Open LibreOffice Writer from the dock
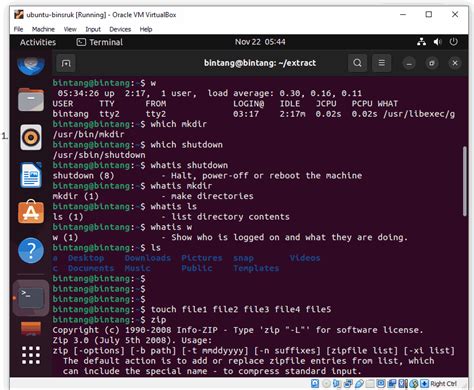 point(31,175)
